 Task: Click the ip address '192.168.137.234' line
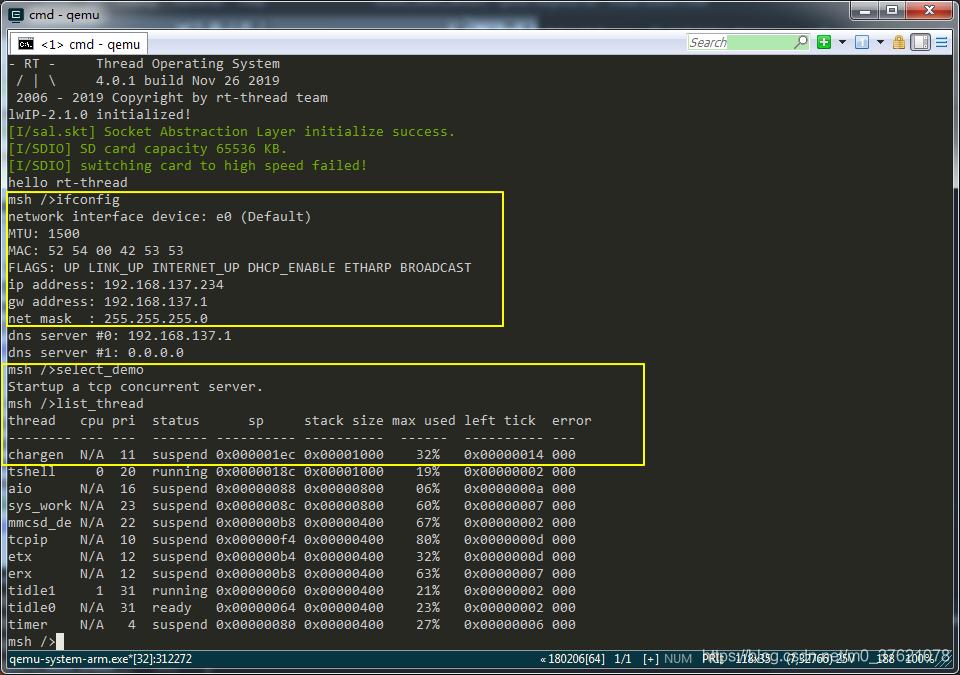pos(116,285)
